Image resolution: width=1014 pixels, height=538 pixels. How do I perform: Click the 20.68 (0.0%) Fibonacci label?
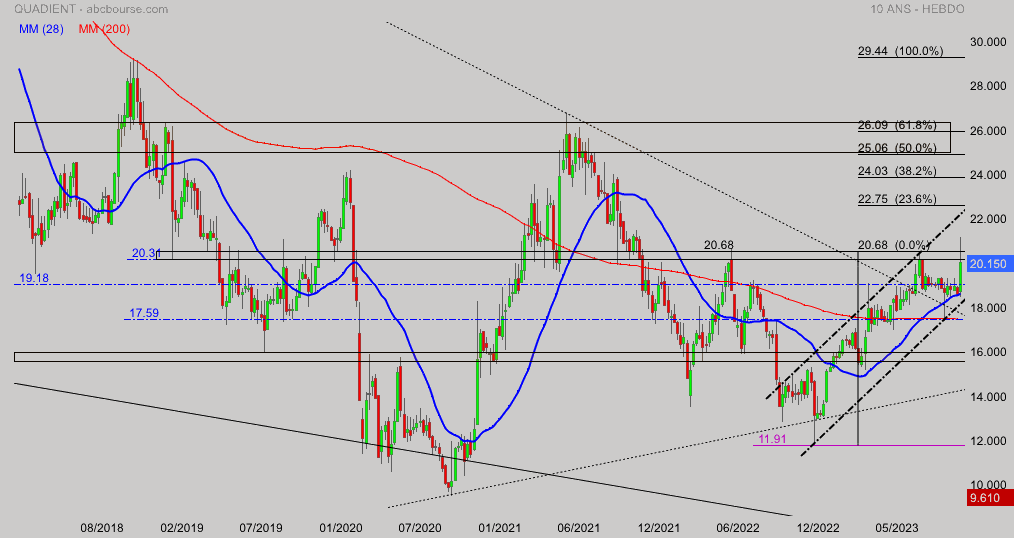tap(893, 245)
